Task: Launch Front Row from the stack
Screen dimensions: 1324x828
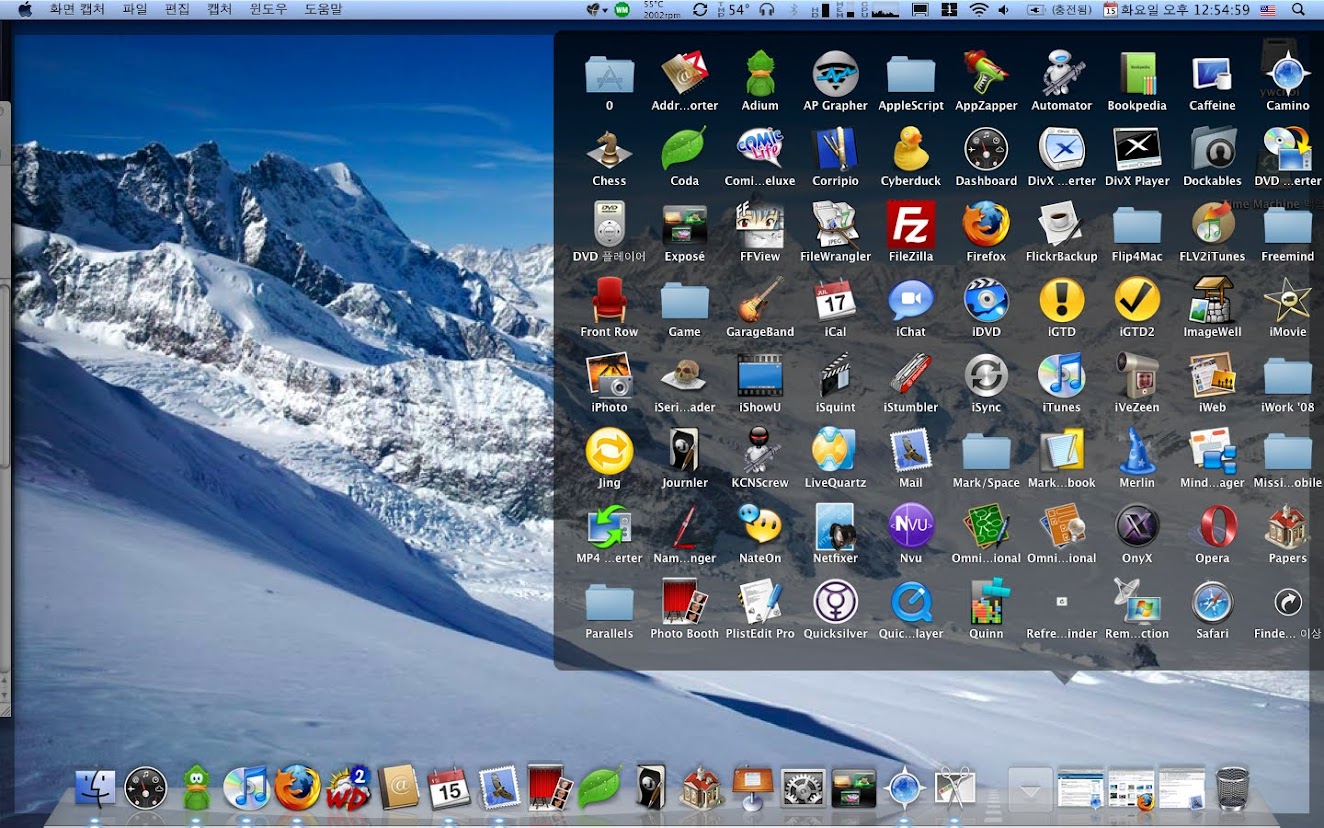Action: (x=609, y=302)
